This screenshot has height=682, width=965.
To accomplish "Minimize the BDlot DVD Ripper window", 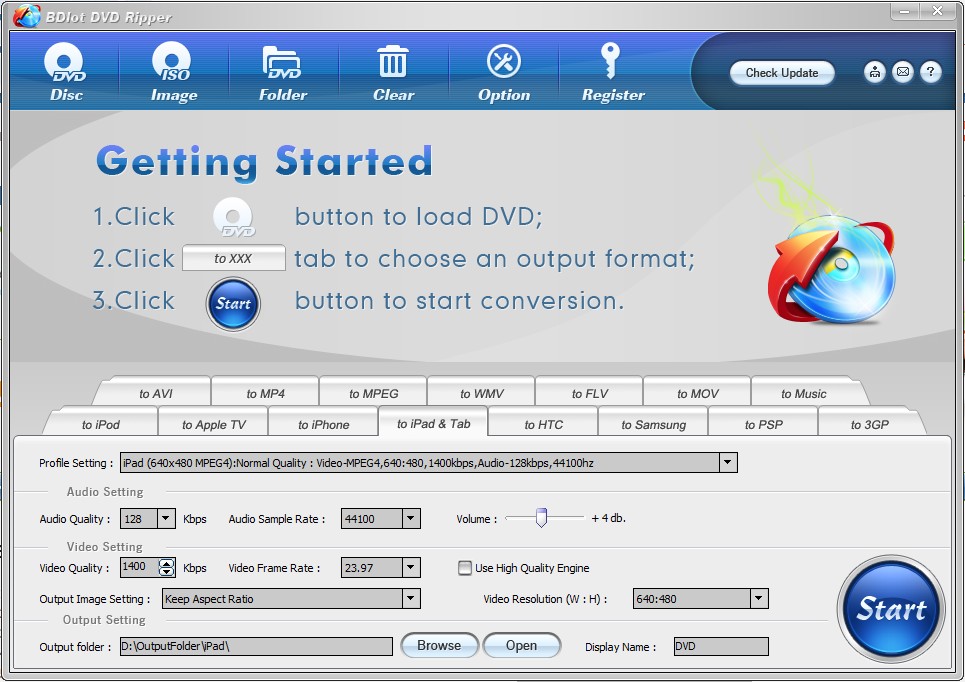I will 905,12.
